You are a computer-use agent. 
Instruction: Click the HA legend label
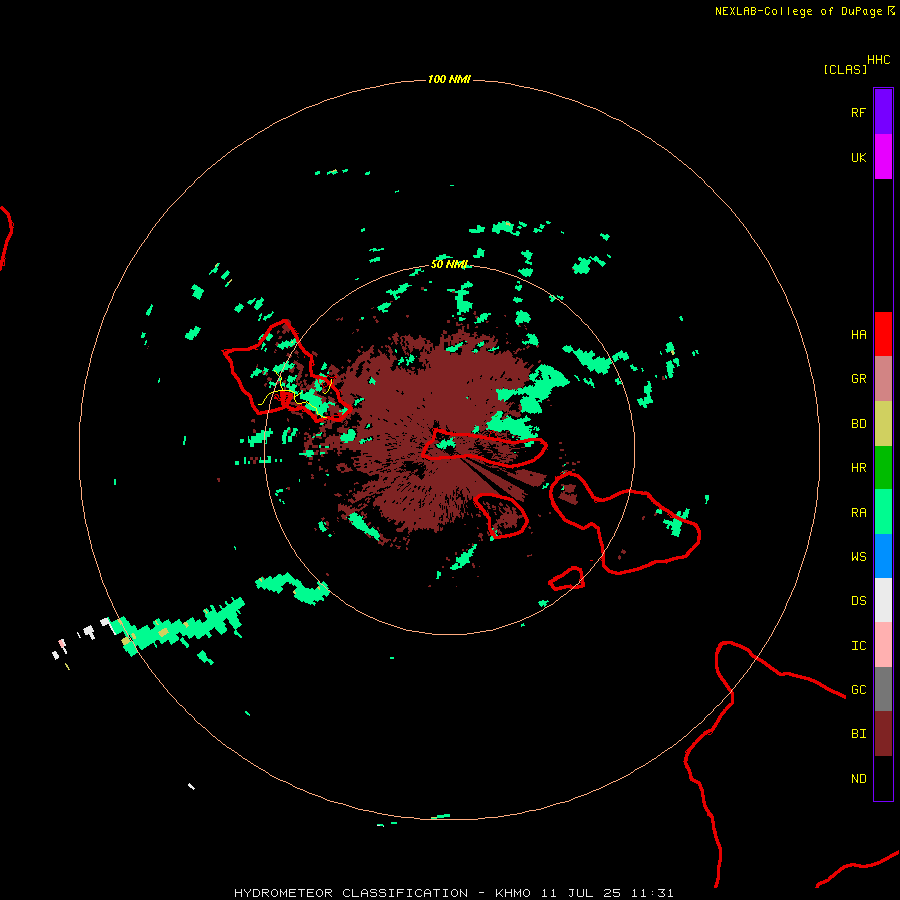point(859,334)
